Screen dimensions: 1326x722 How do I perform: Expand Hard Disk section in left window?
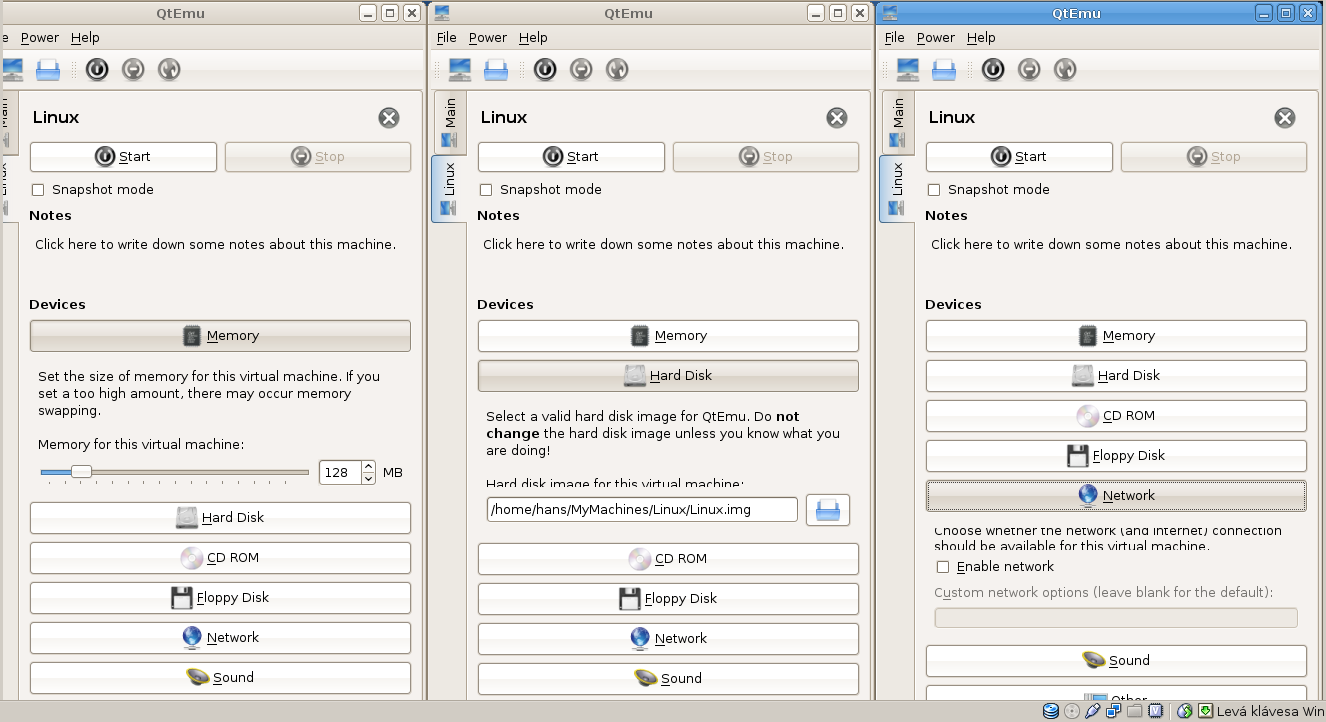coord(220,518)
